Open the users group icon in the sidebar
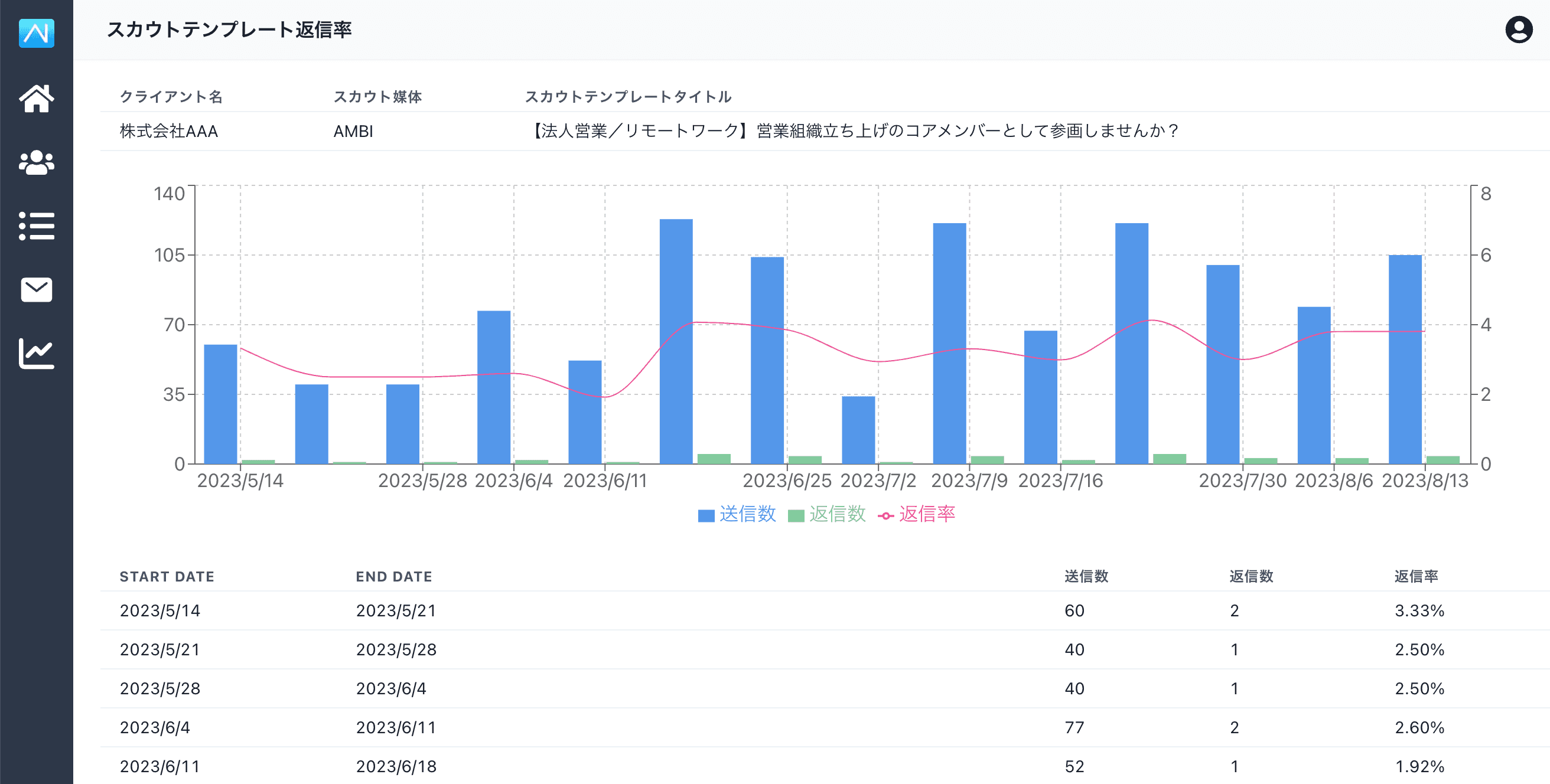 point(36,162)
